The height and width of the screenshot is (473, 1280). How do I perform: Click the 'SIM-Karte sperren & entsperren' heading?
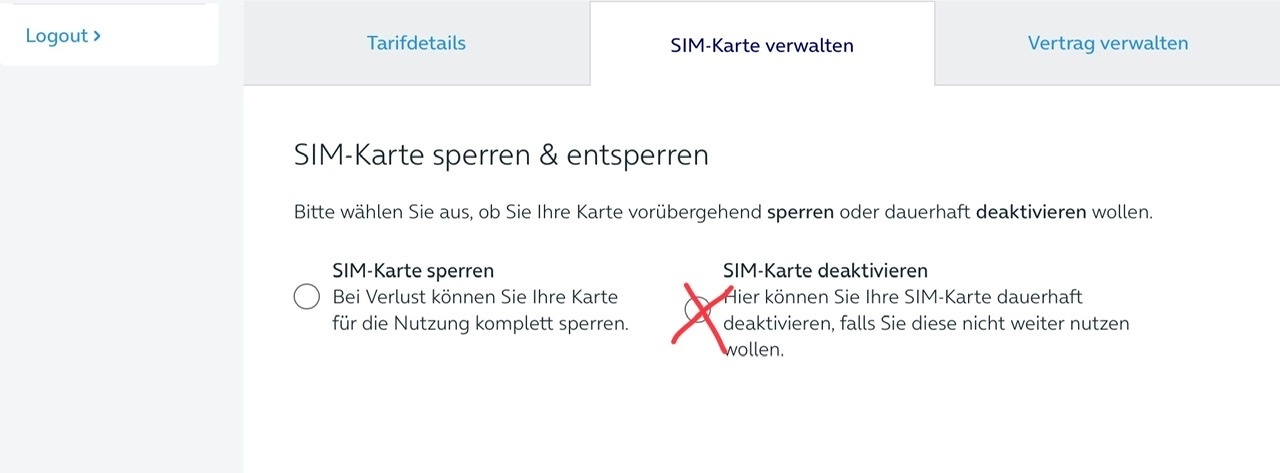[x=501, y=155]
